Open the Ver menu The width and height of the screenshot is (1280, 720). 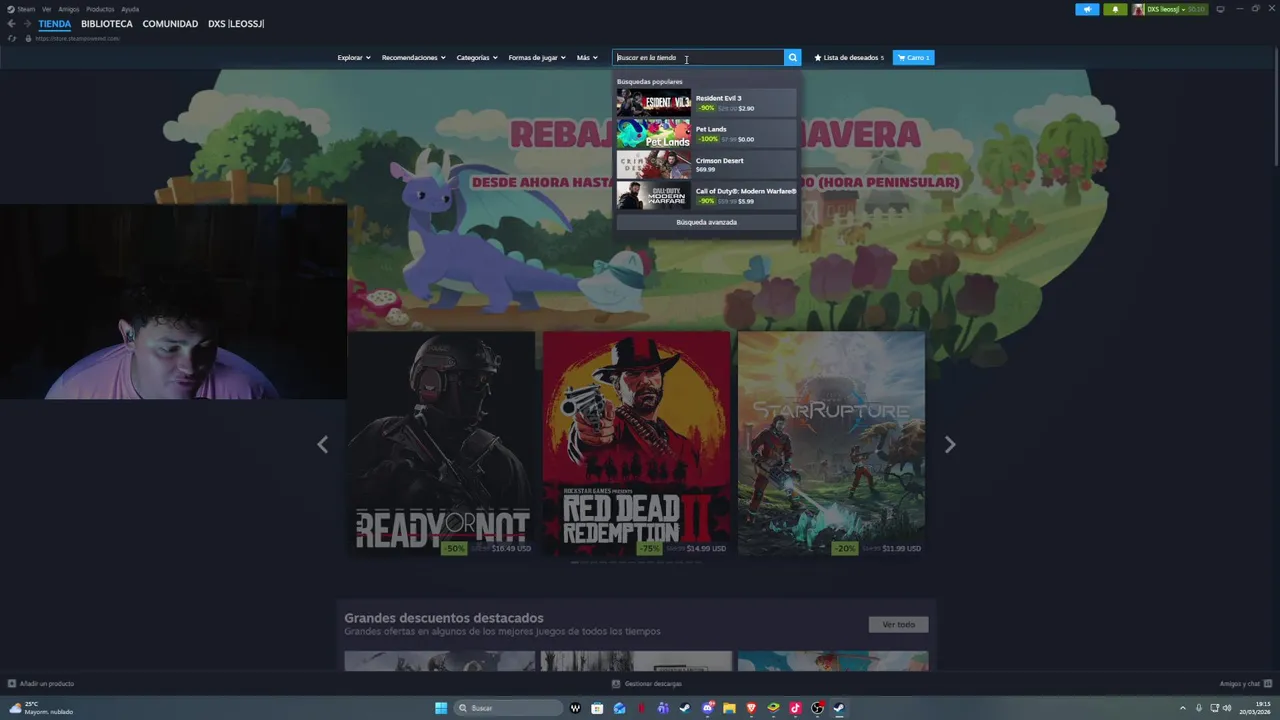click(x=46, y=9)
